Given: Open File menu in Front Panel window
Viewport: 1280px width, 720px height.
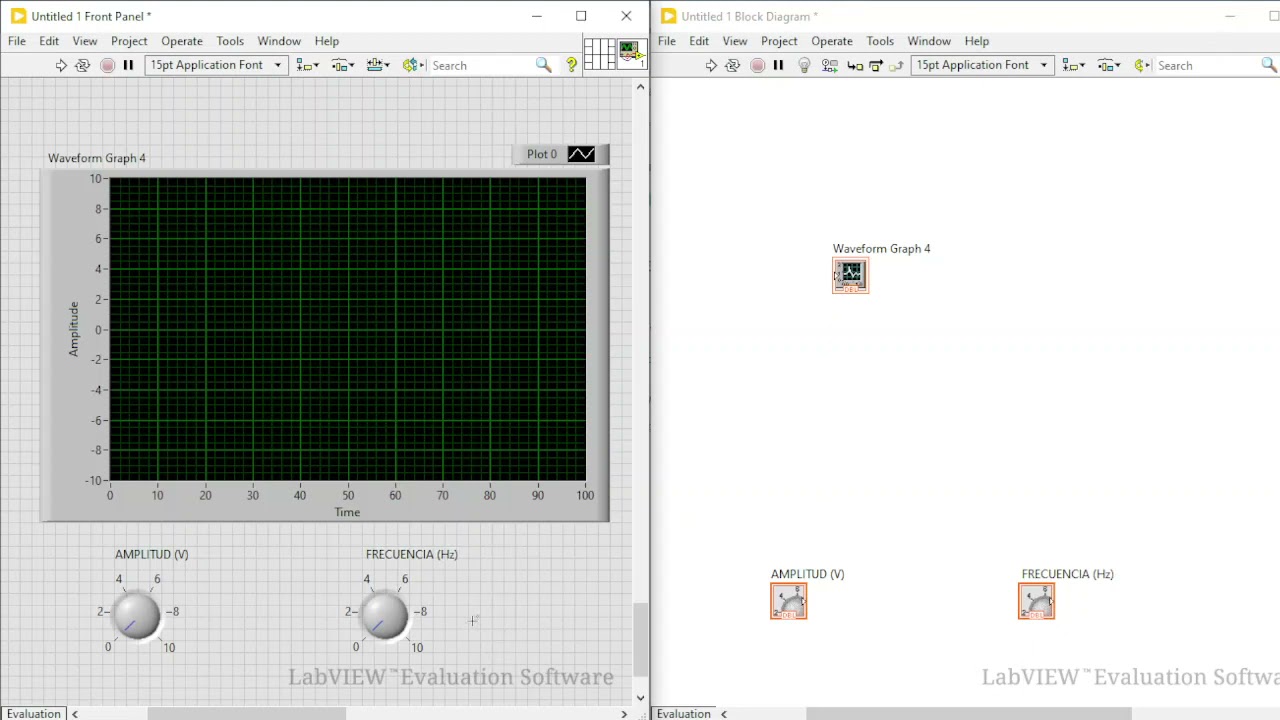Looking at the screenshot, I should pyautogui.click(x=17, y=41).
